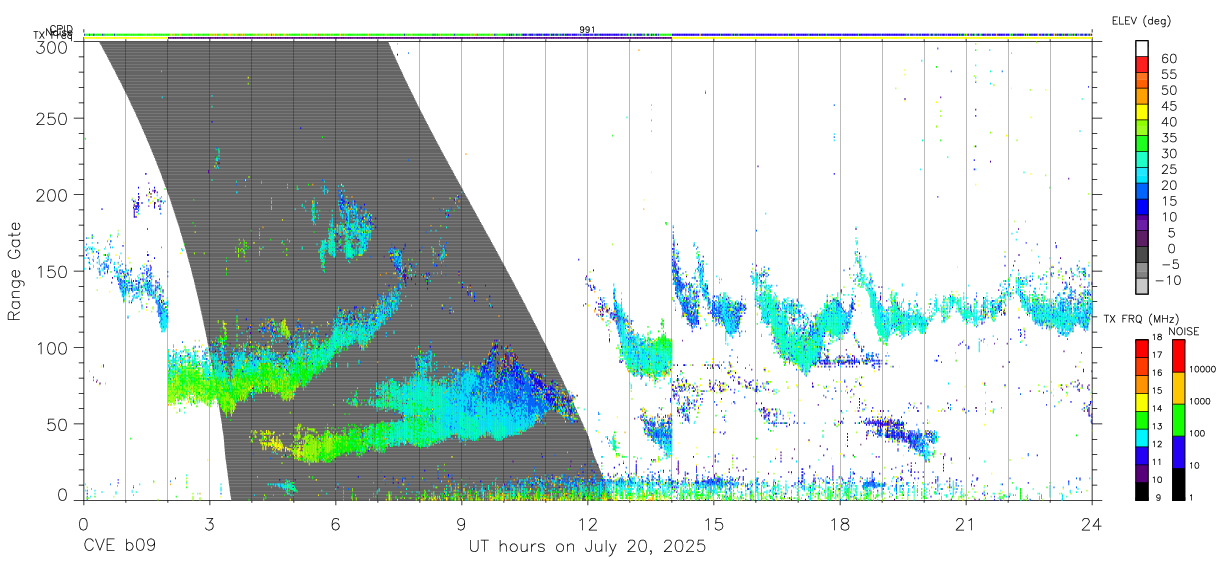Click the 'Range Gate' y-axis title
1228x567 pixels.
point(15,270)
